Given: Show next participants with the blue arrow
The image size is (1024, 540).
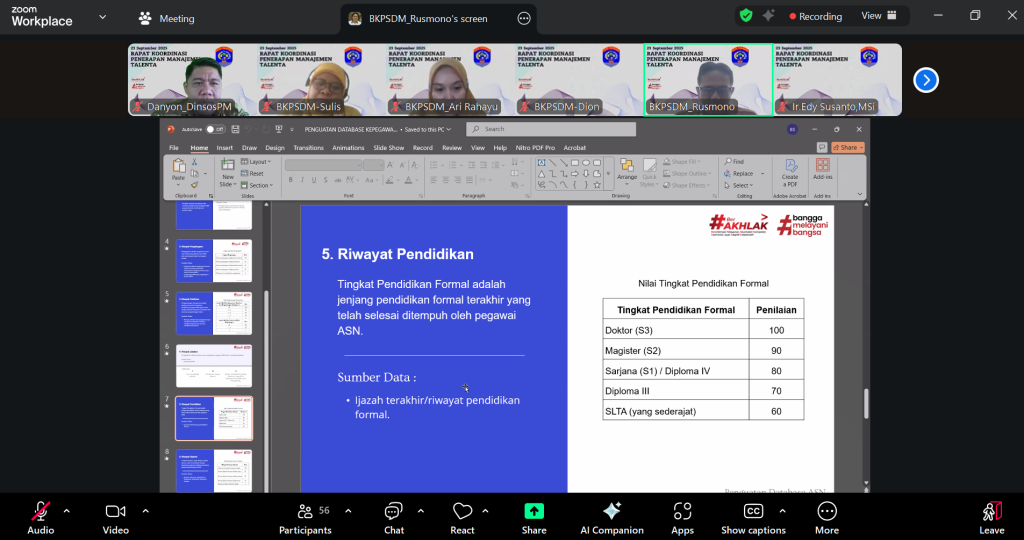Looking at the screenshot, I should coord(926,80).
